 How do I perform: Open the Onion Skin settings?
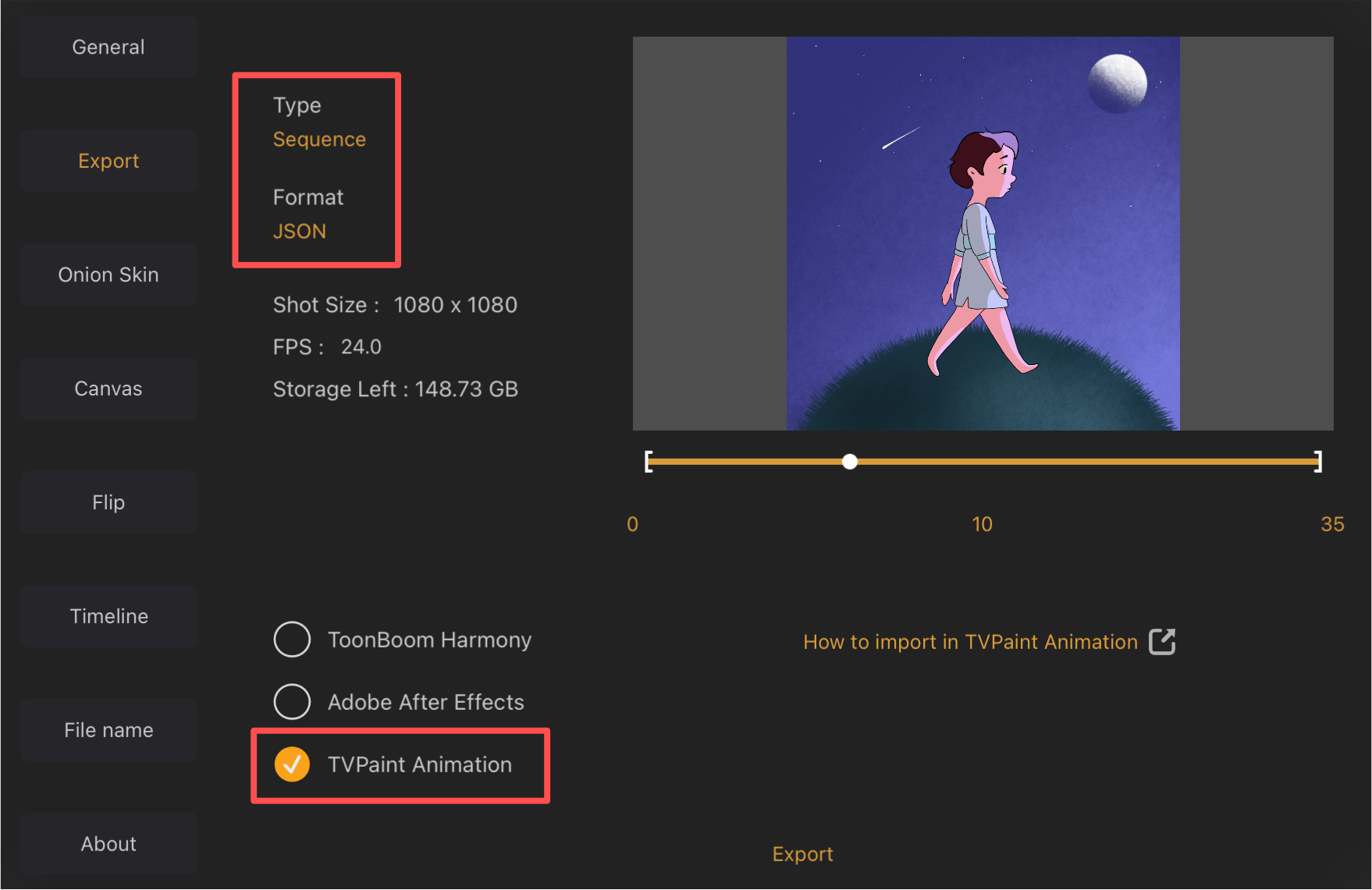point(108,275)
